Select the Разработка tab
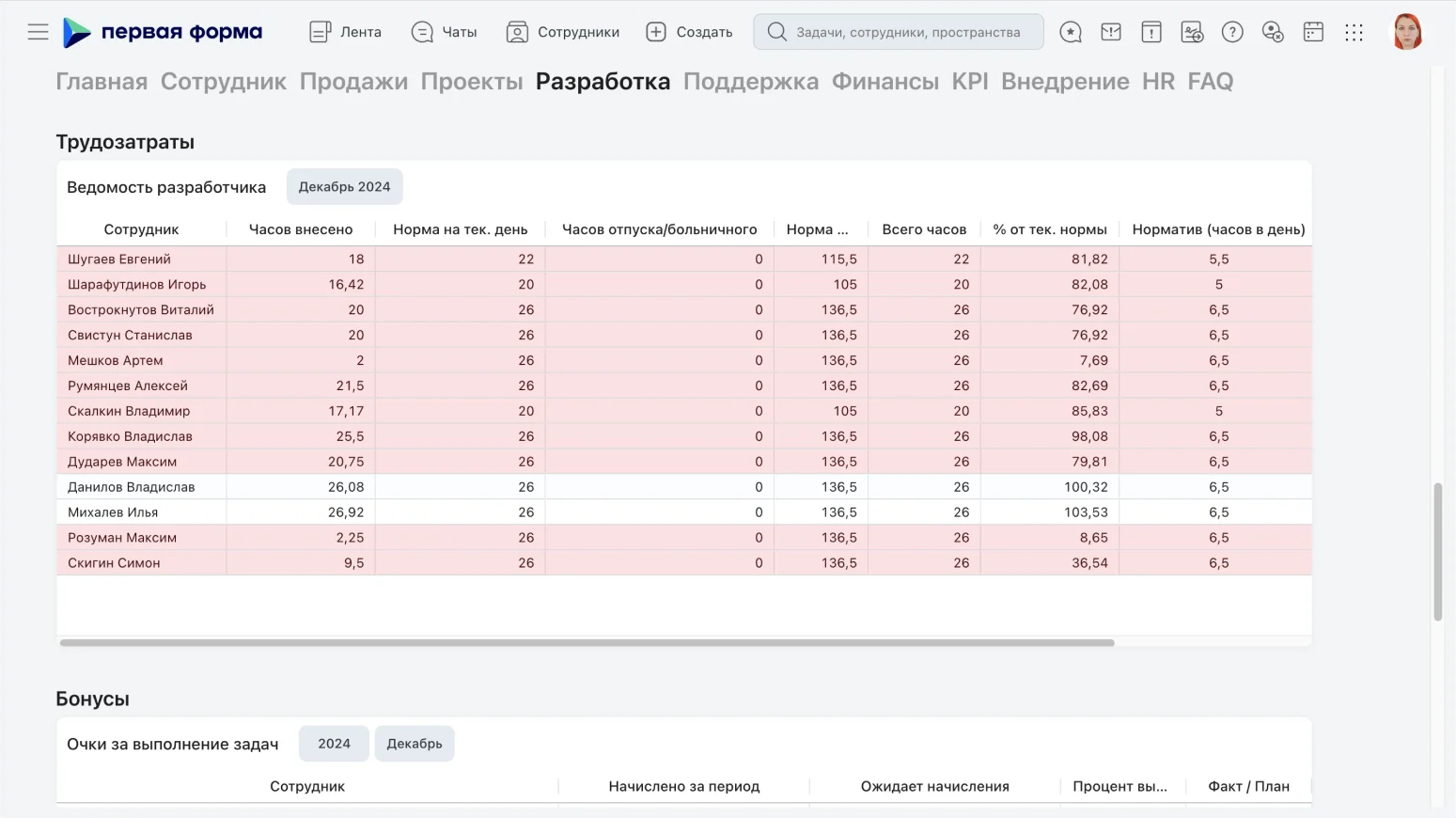 pos(603,82)
